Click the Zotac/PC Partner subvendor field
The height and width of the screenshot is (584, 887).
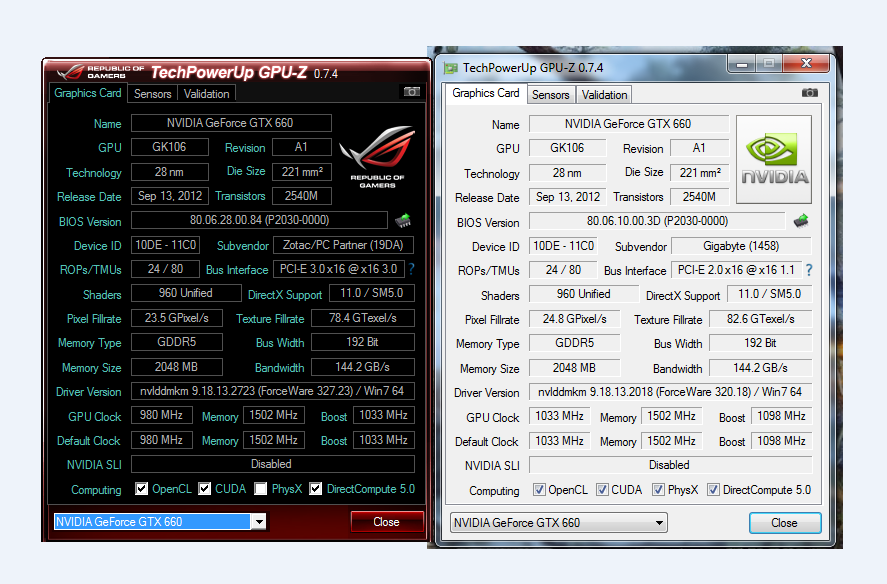[x=343, y=245]
